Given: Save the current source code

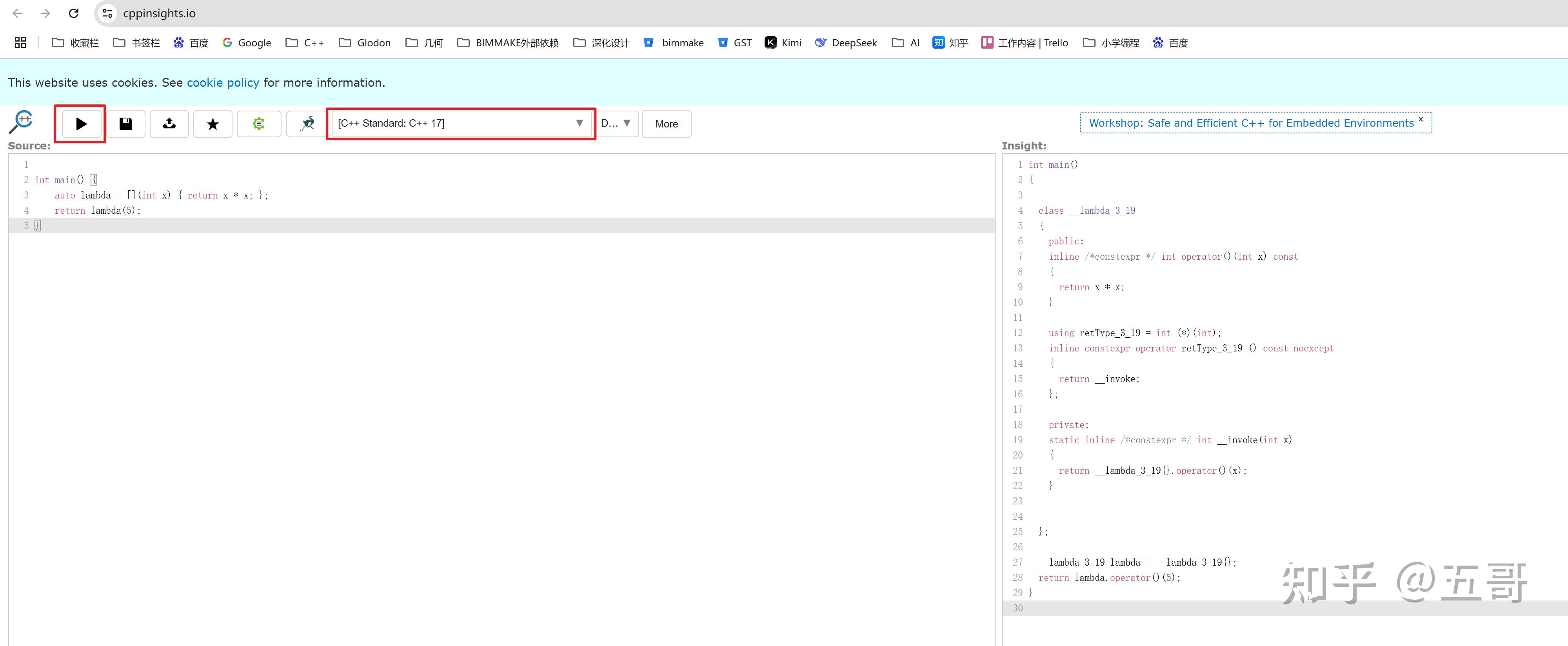Looking at the screenshot, I should (126, 124).
